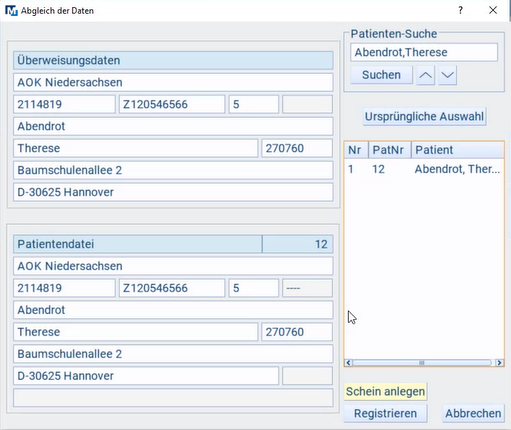Screen dimensions: 511x430
Task: Click Baumschulenallee 2 field in Überweisungsdaten
Action: 173,170
